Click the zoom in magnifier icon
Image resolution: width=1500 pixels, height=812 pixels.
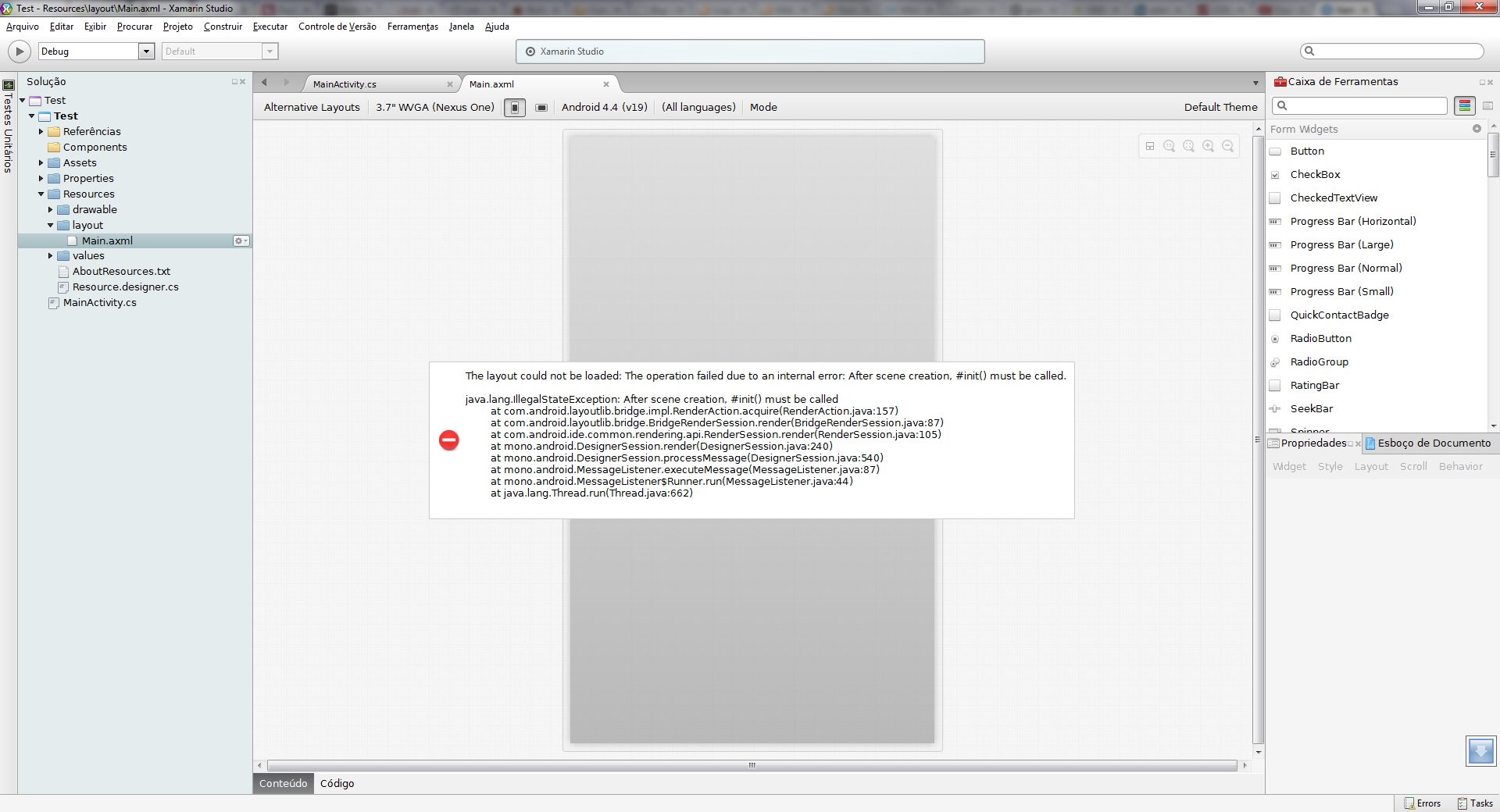pos(1209,146)
